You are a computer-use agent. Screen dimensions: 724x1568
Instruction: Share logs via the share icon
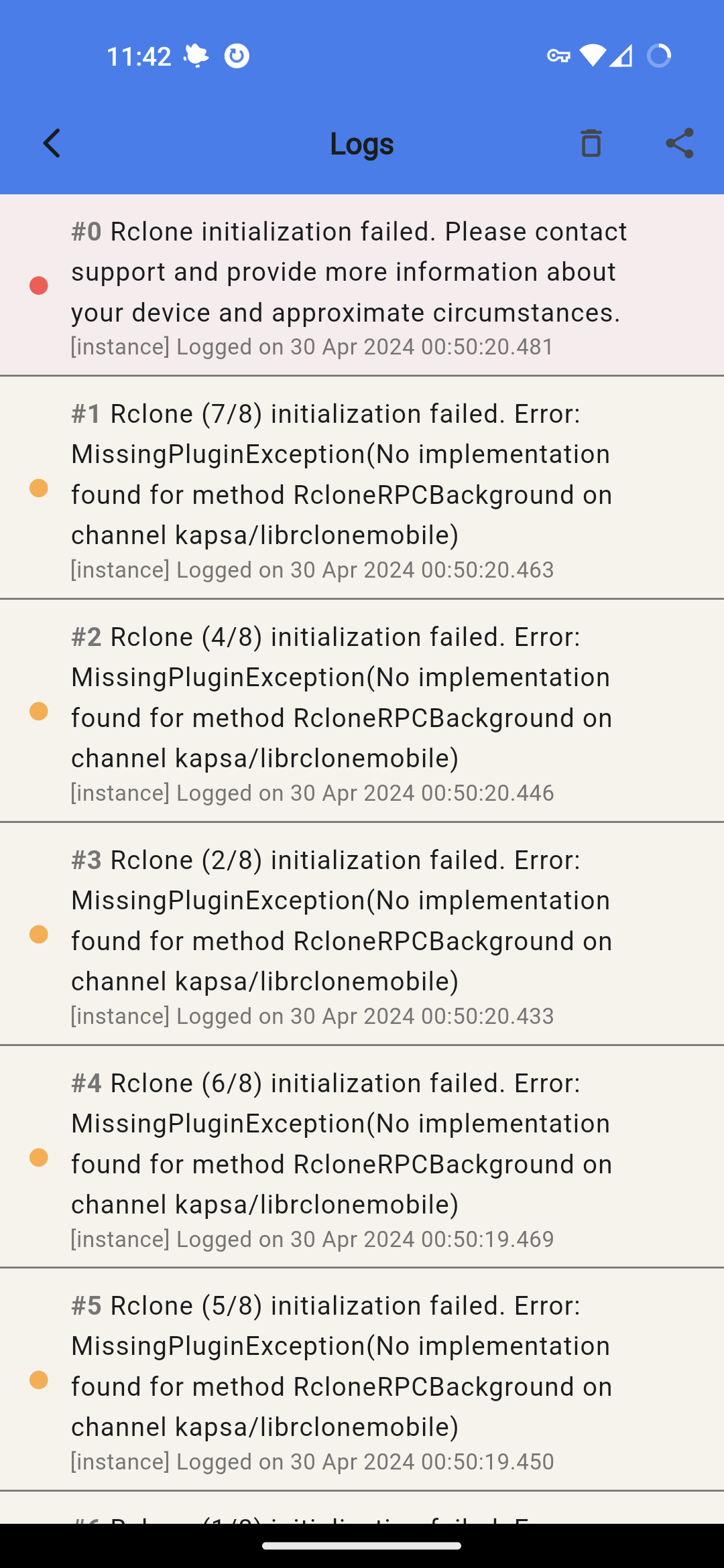coord(679,143)
